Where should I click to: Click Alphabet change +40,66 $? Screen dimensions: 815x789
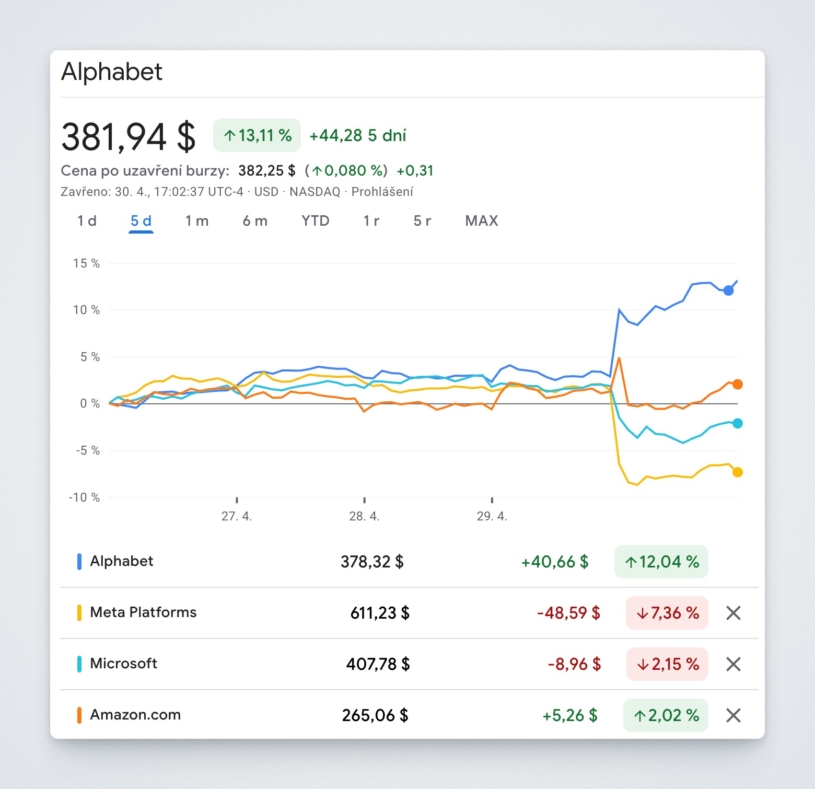(555, 562)
